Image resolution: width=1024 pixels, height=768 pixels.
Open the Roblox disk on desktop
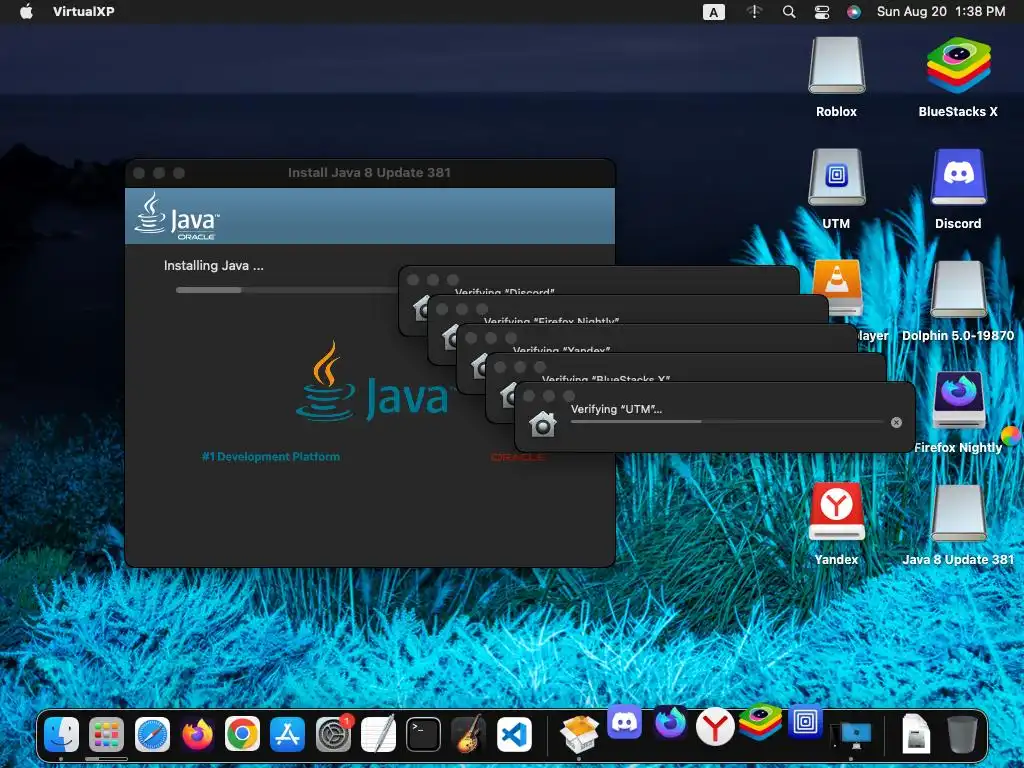tap(837, 66)
